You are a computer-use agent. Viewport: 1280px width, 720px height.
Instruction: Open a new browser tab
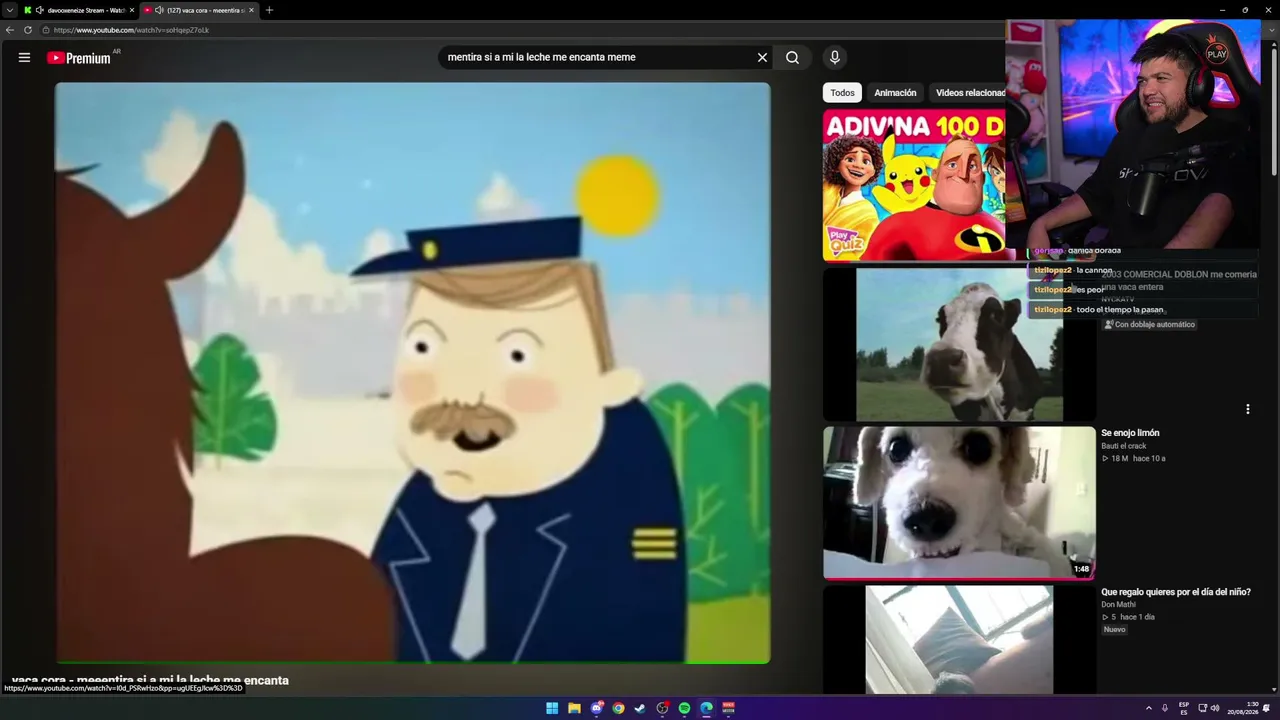(x=269, y=10)
